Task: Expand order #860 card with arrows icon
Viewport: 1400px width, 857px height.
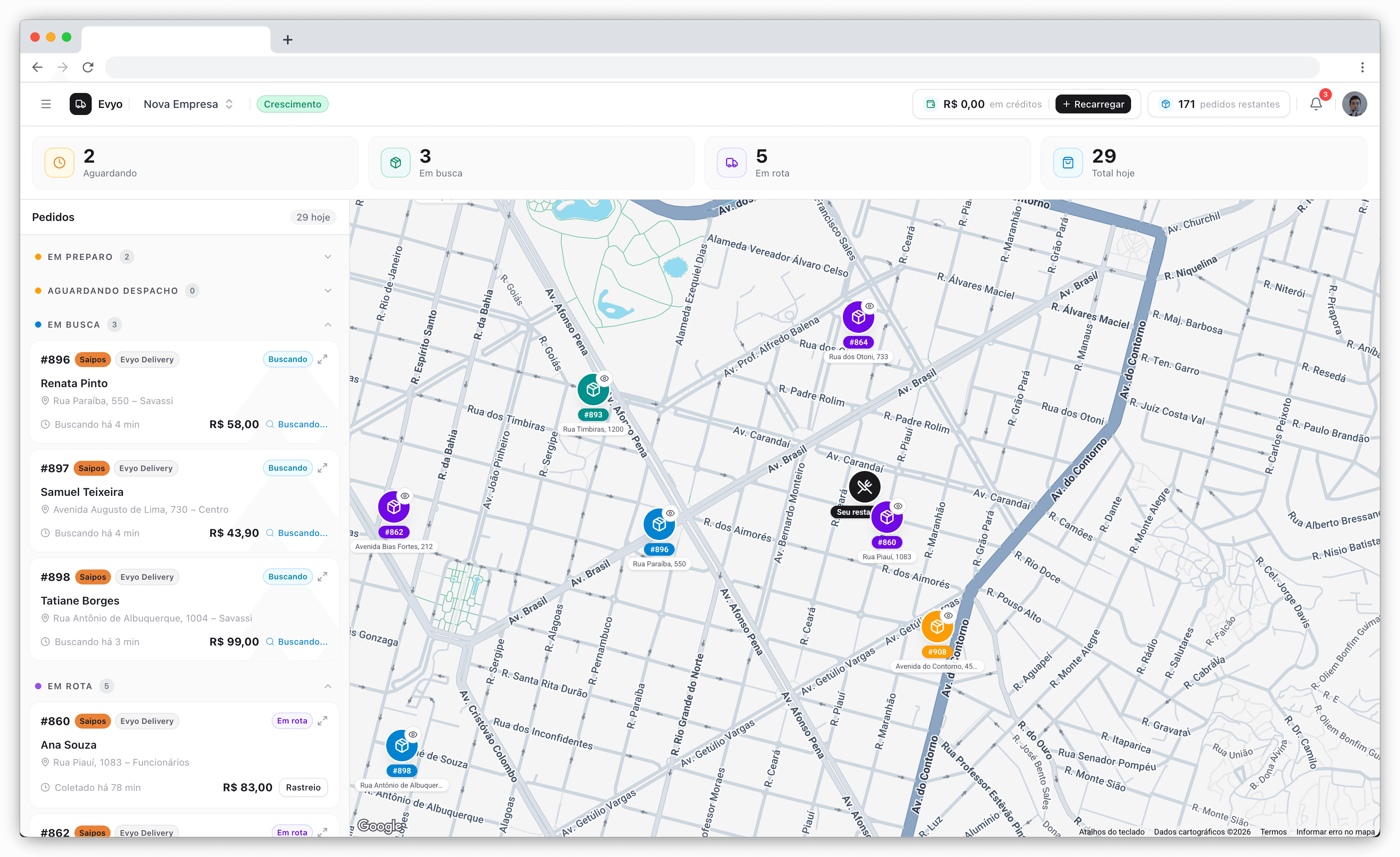Action: [x=322, y=721]
